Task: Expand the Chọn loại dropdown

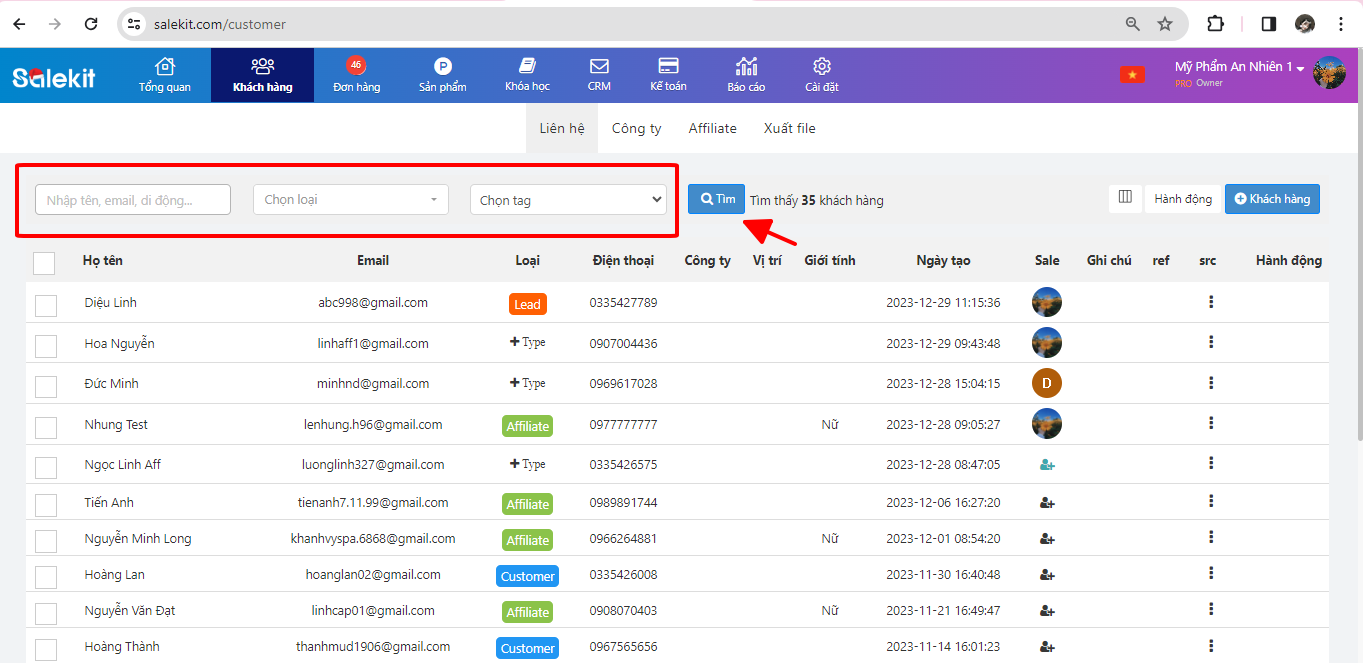Action: click(x=351, y=200)
